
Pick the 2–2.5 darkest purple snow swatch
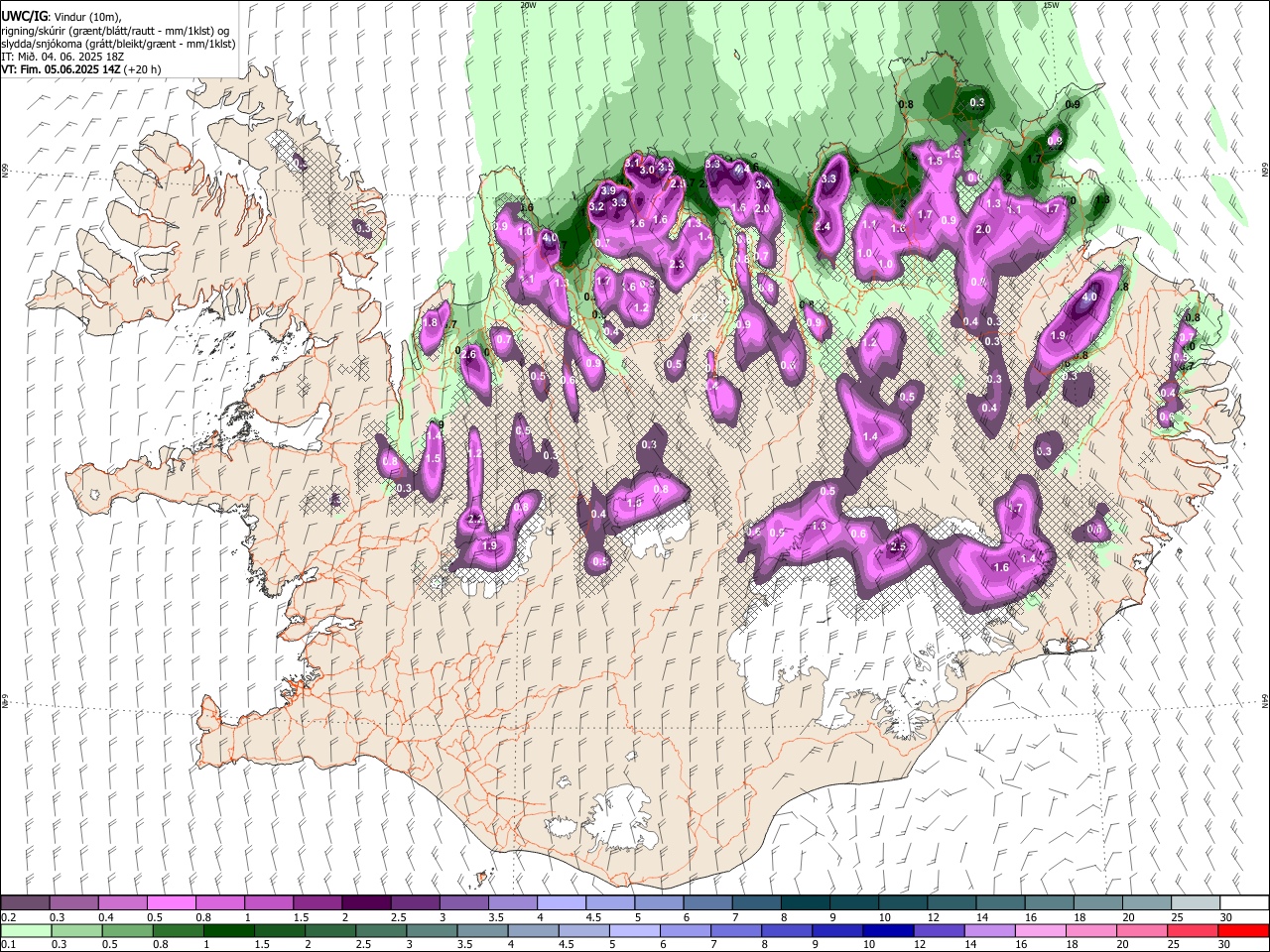366,902
